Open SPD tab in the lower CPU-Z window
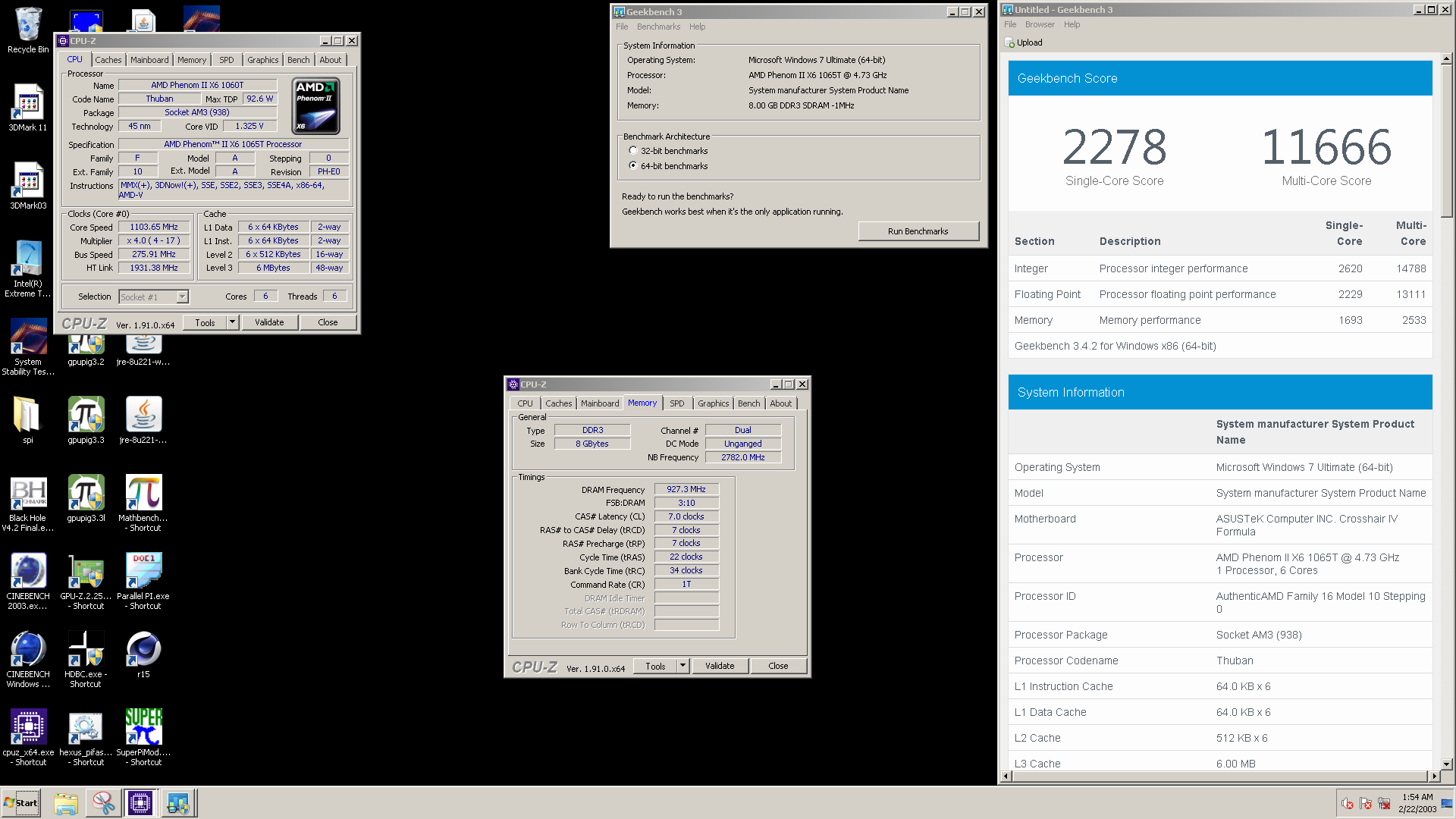1456x819 pixels. pos(677,403)
